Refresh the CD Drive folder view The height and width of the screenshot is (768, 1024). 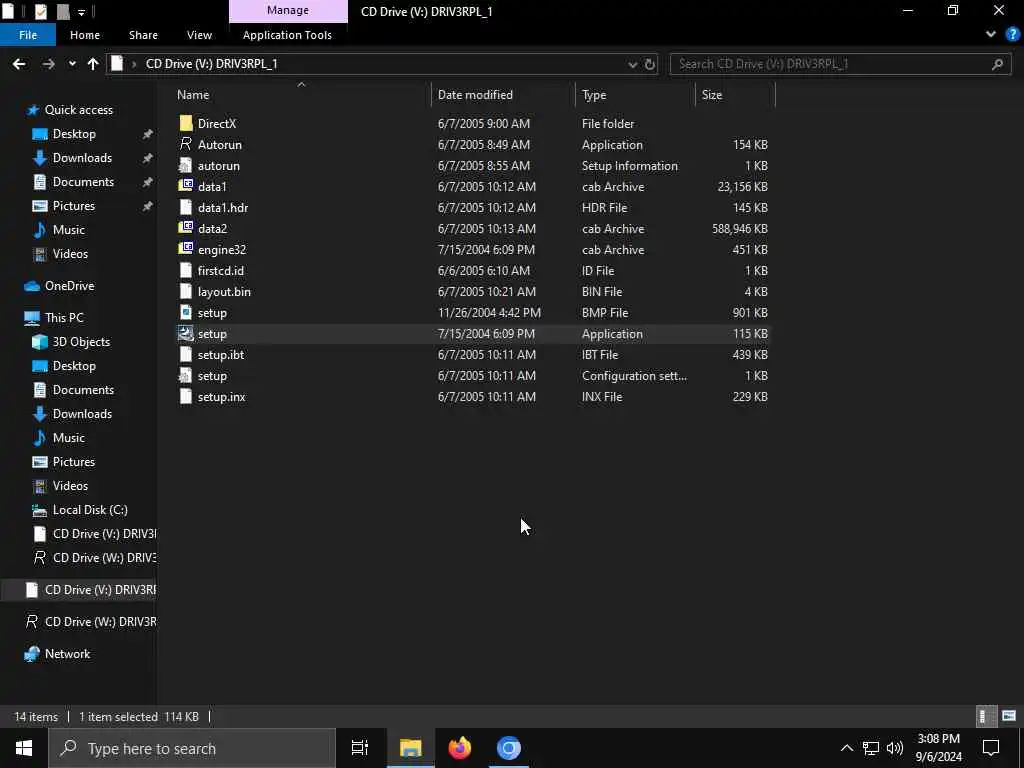[650, 64]
